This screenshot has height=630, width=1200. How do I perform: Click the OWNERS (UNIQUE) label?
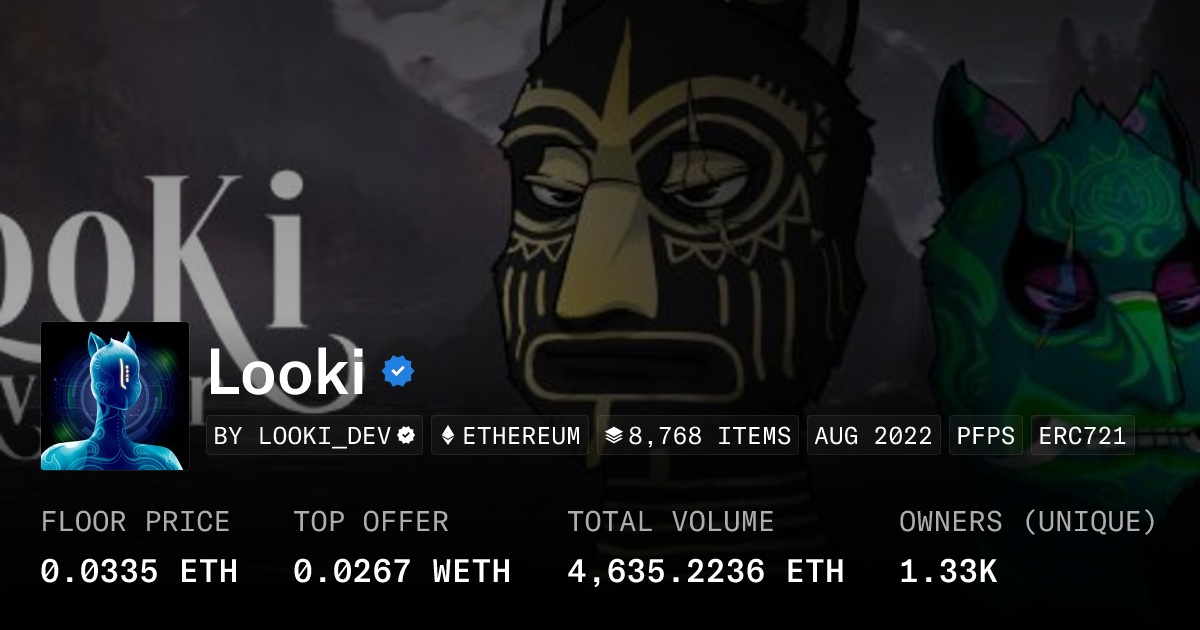(1028, 522)
